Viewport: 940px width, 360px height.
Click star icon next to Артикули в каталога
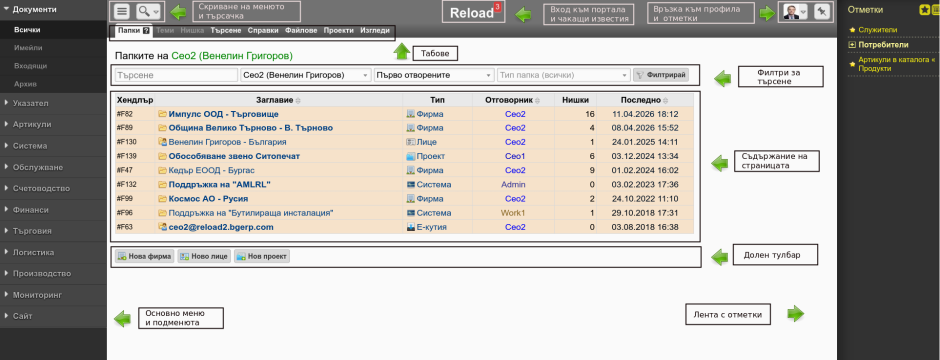852,64
